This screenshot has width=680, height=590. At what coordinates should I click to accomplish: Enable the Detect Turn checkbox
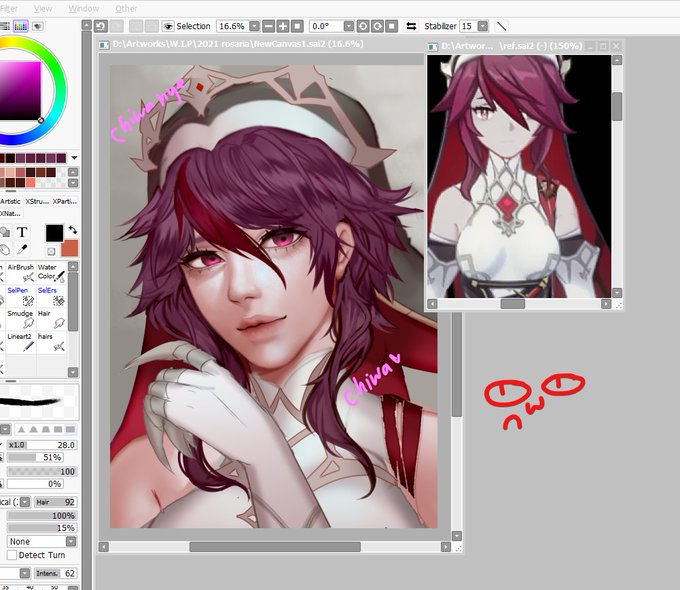(x=12, y=555)
